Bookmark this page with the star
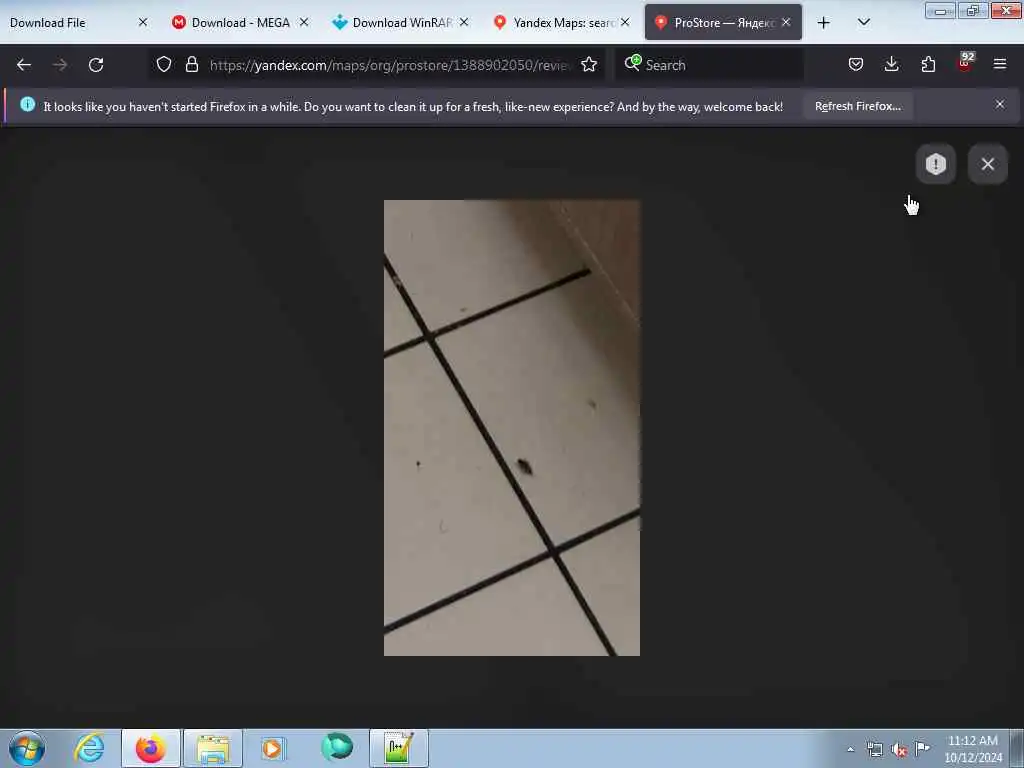This screenshot has height=768, width=1024. 589,64
